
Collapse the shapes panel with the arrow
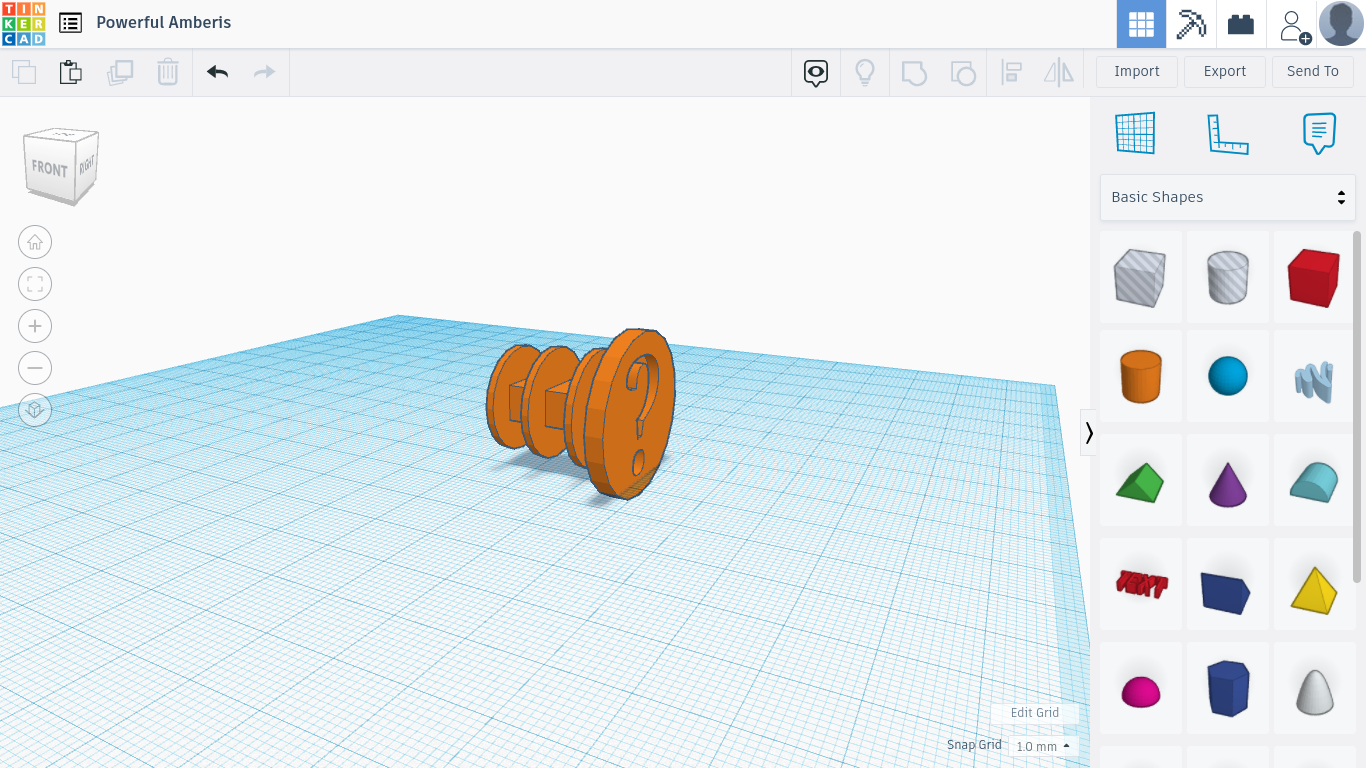pyautogui.click(x=1089, y=433)
